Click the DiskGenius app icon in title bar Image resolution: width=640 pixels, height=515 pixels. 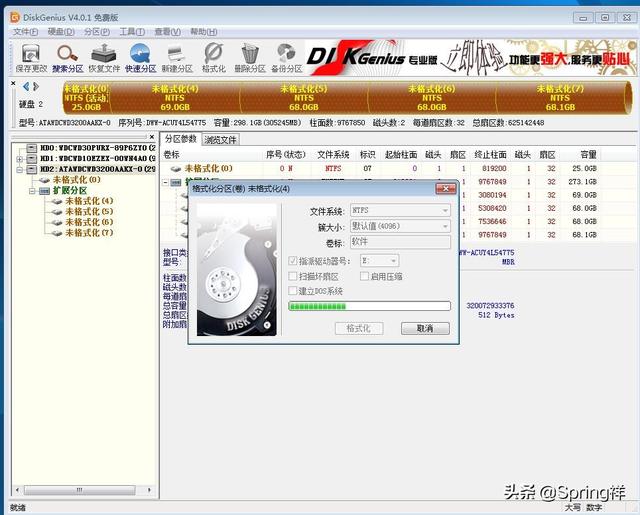[x=15, y=17]
